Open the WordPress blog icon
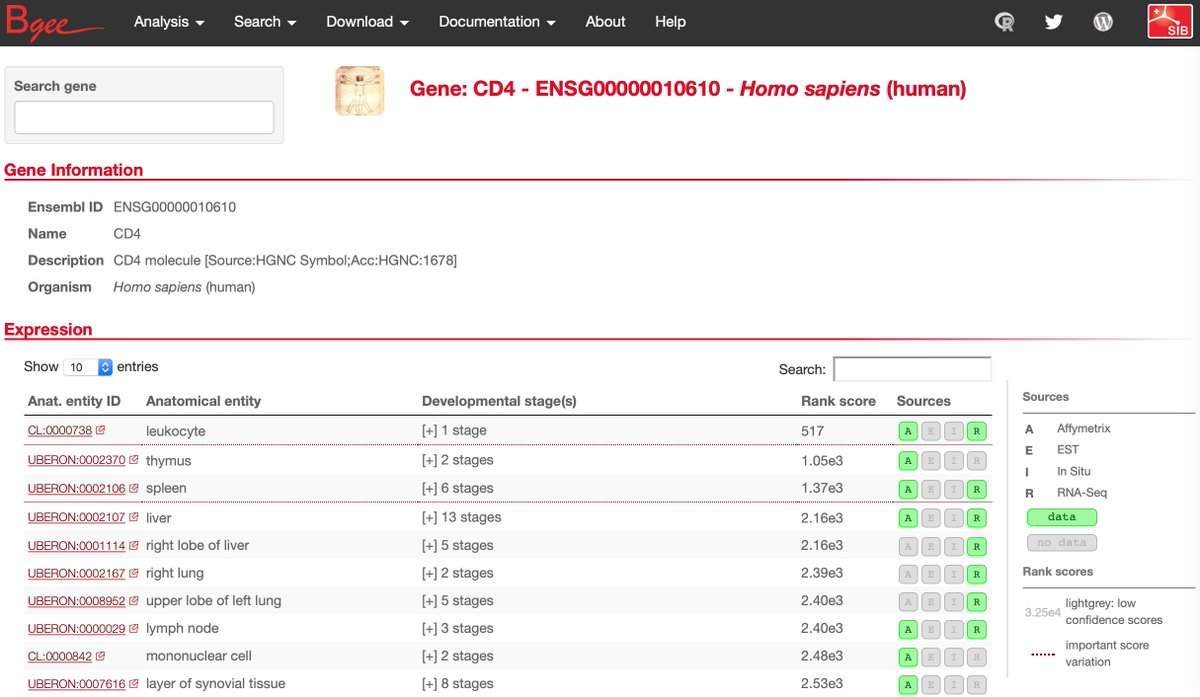Screen dimensions: 1200x697 tap(1103, 22)
